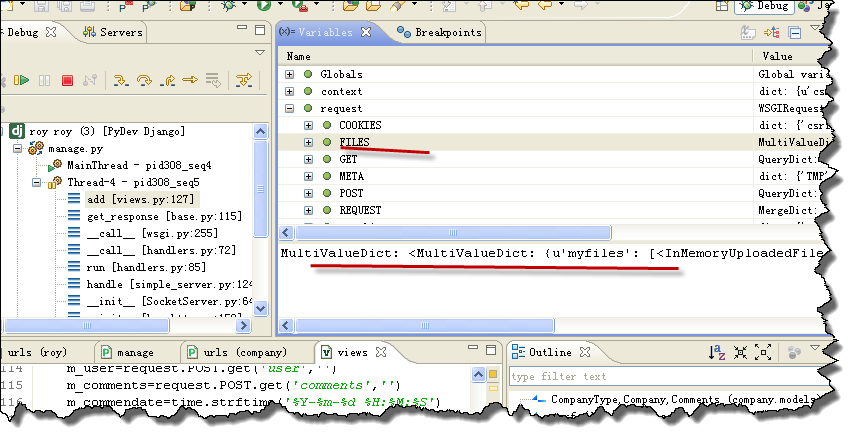Collapse Thread-4 in debug tree

point(37,183)
